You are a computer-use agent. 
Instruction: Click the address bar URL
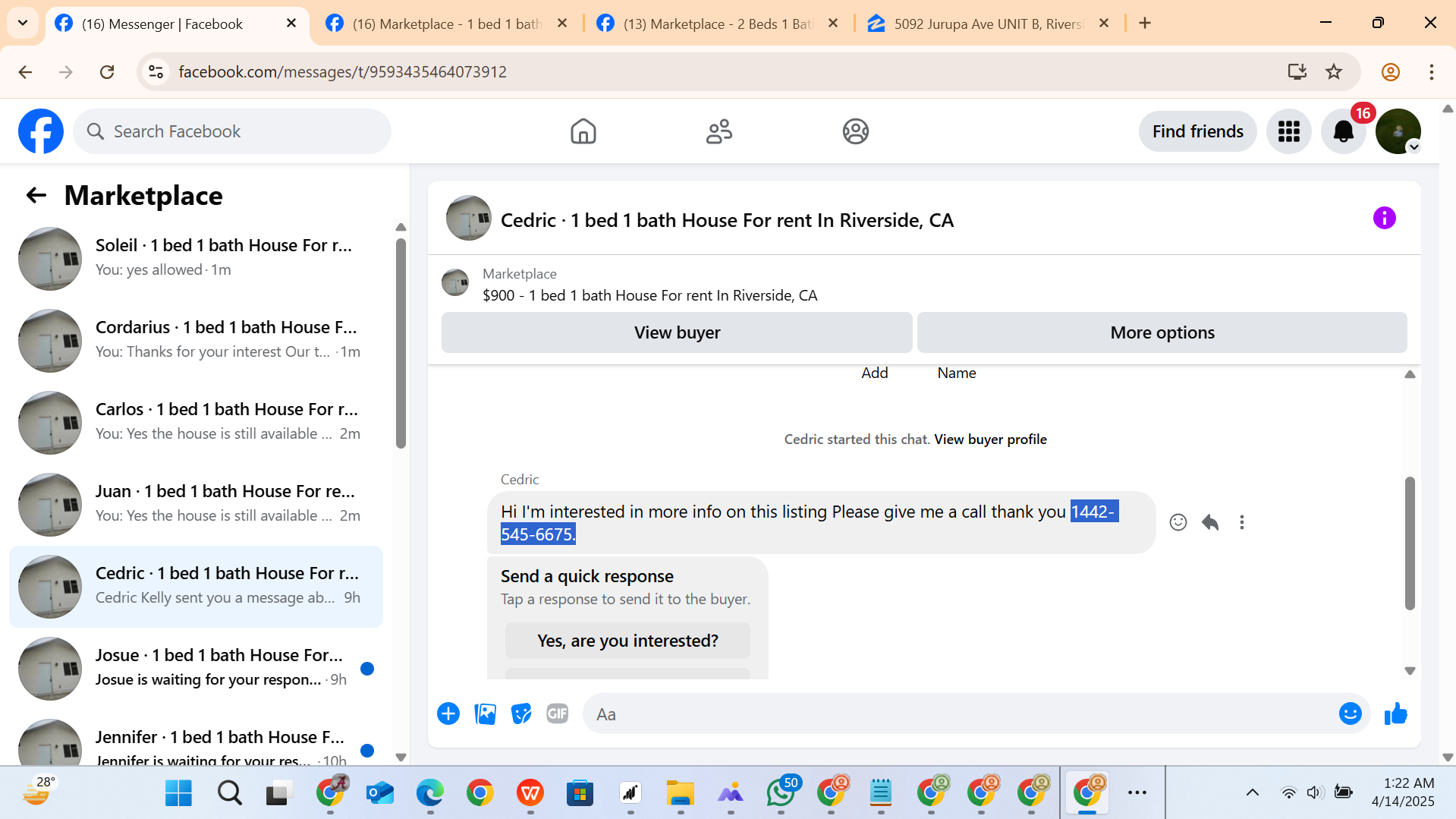pos(342,72)
